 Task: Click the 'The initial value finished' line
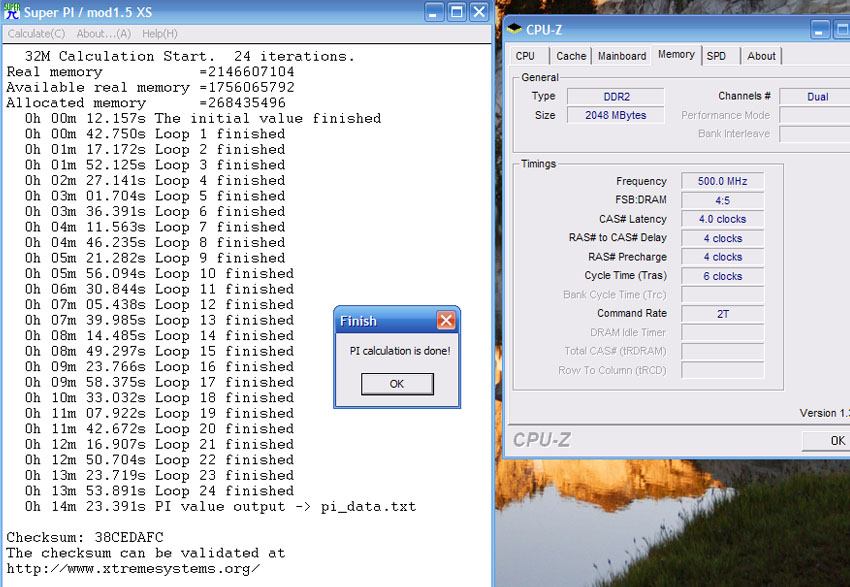pos(203,118)
